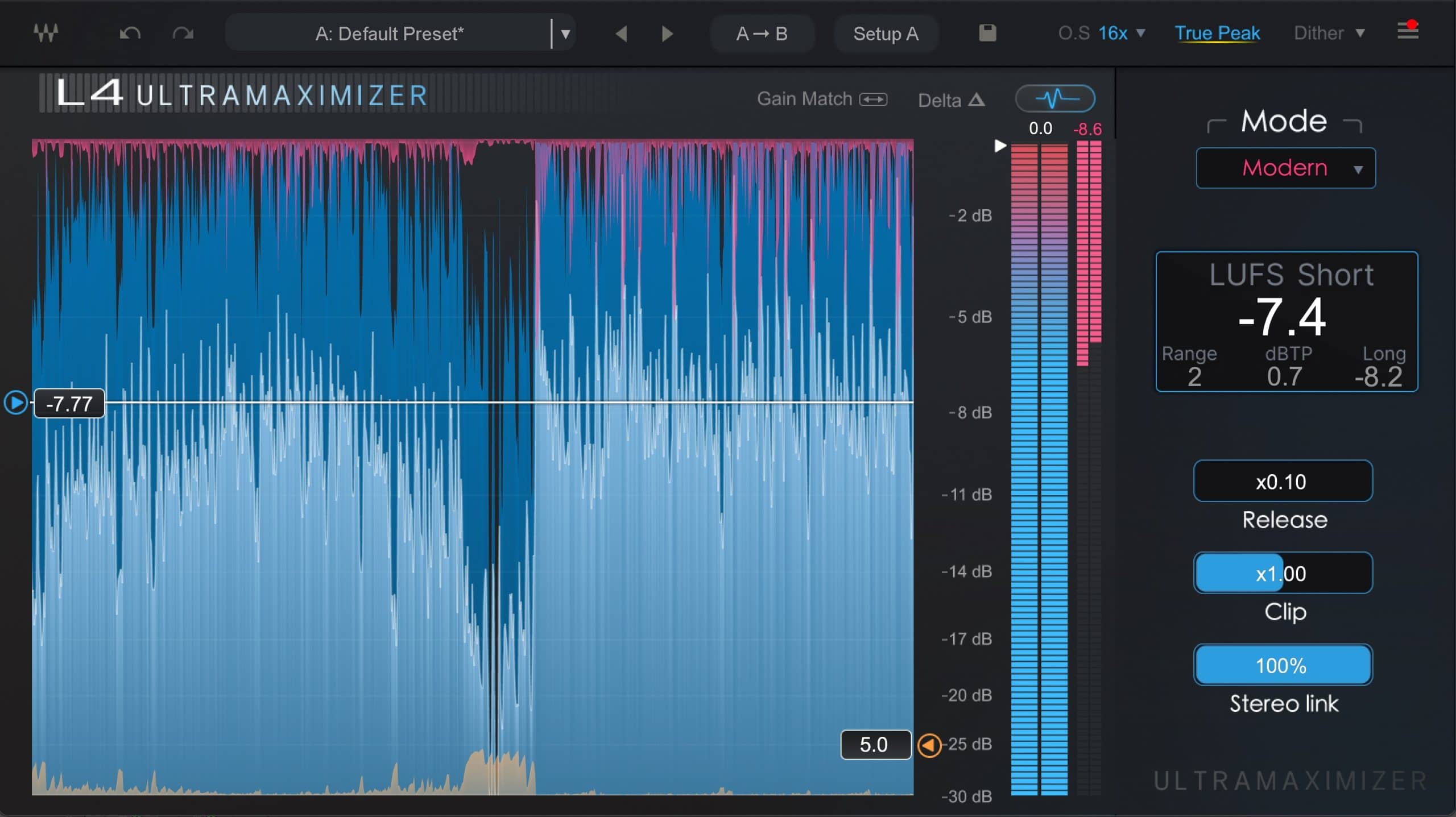Click the undo arrow icon

[x=130, y=34]
